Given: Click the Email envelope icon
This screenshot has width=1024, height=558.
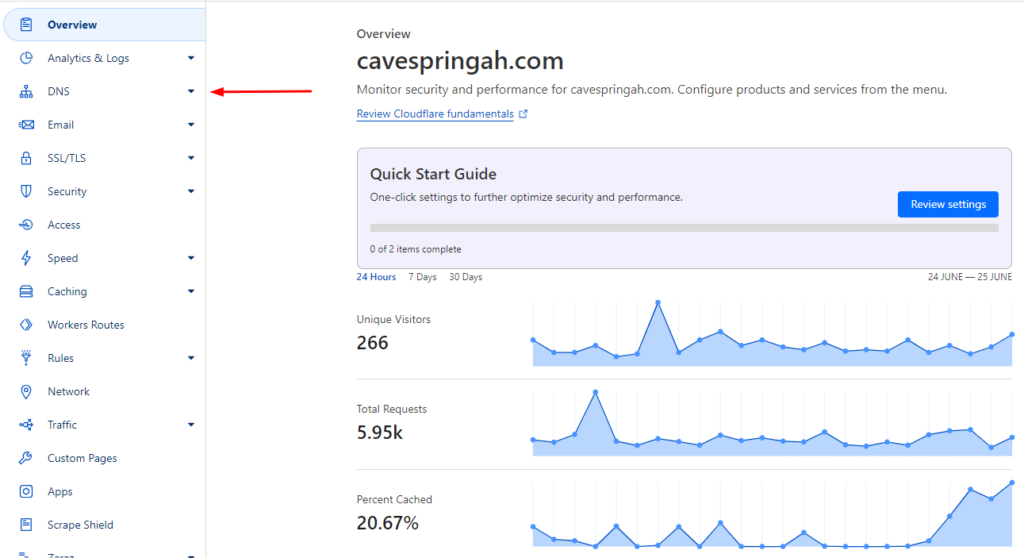Looking at the screenshot, I should coord(26,125).
